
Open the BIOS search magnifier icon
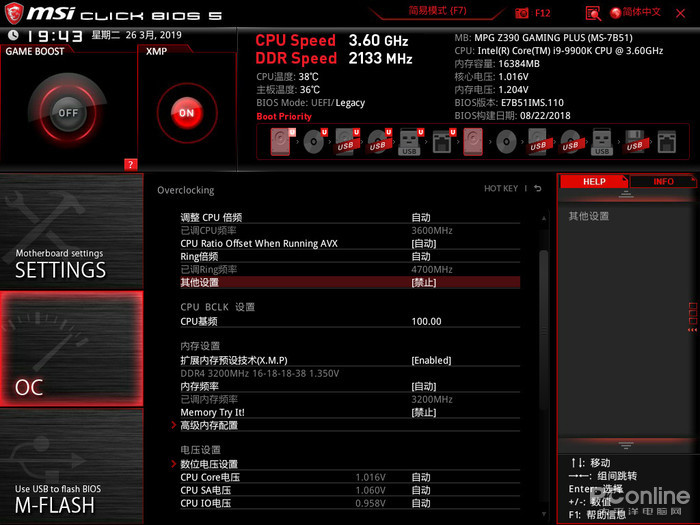coord(592,13)
